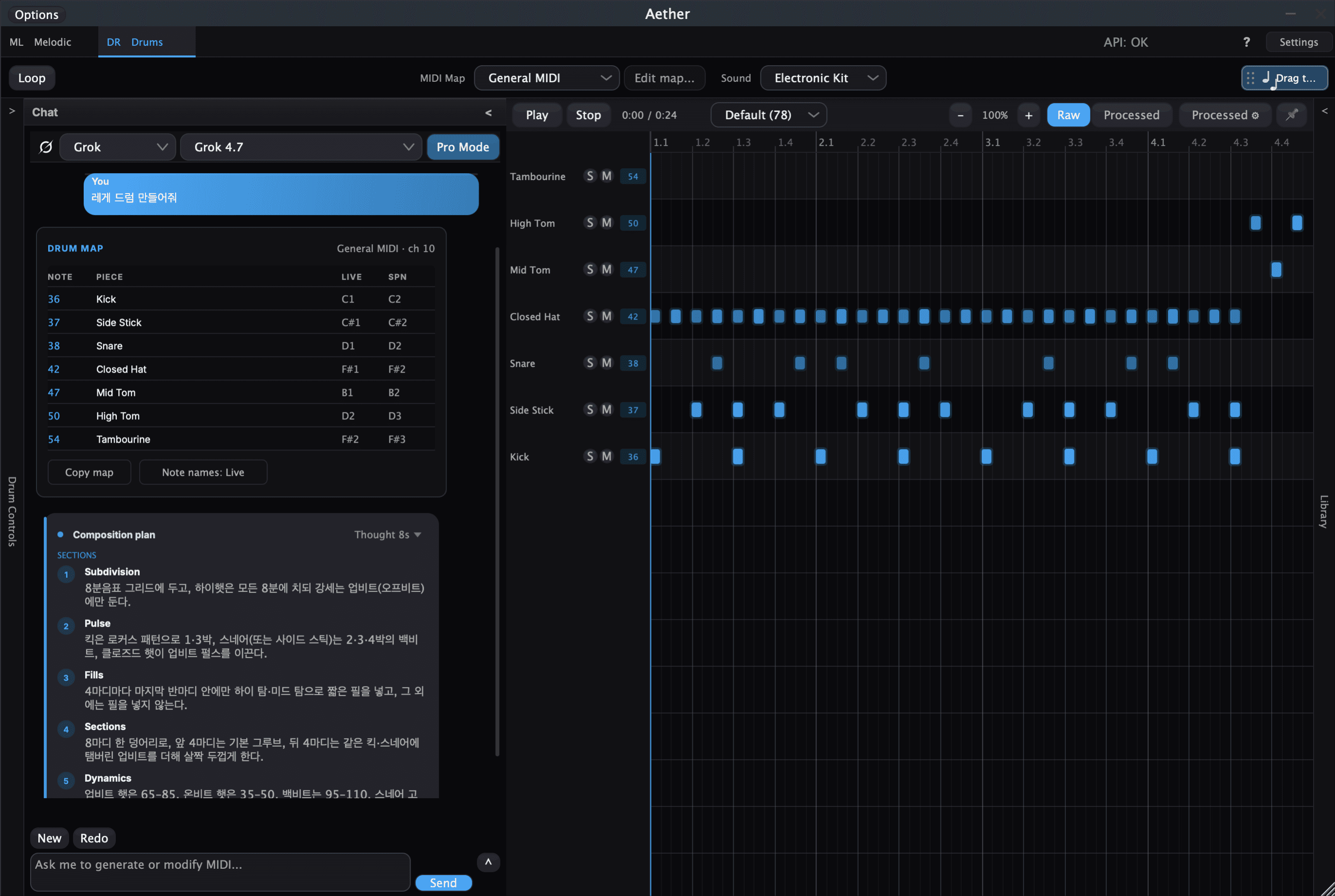Expand the Thought 8s disclosure
Viewport: 1335px width, 896px height.
click(387, 535)
